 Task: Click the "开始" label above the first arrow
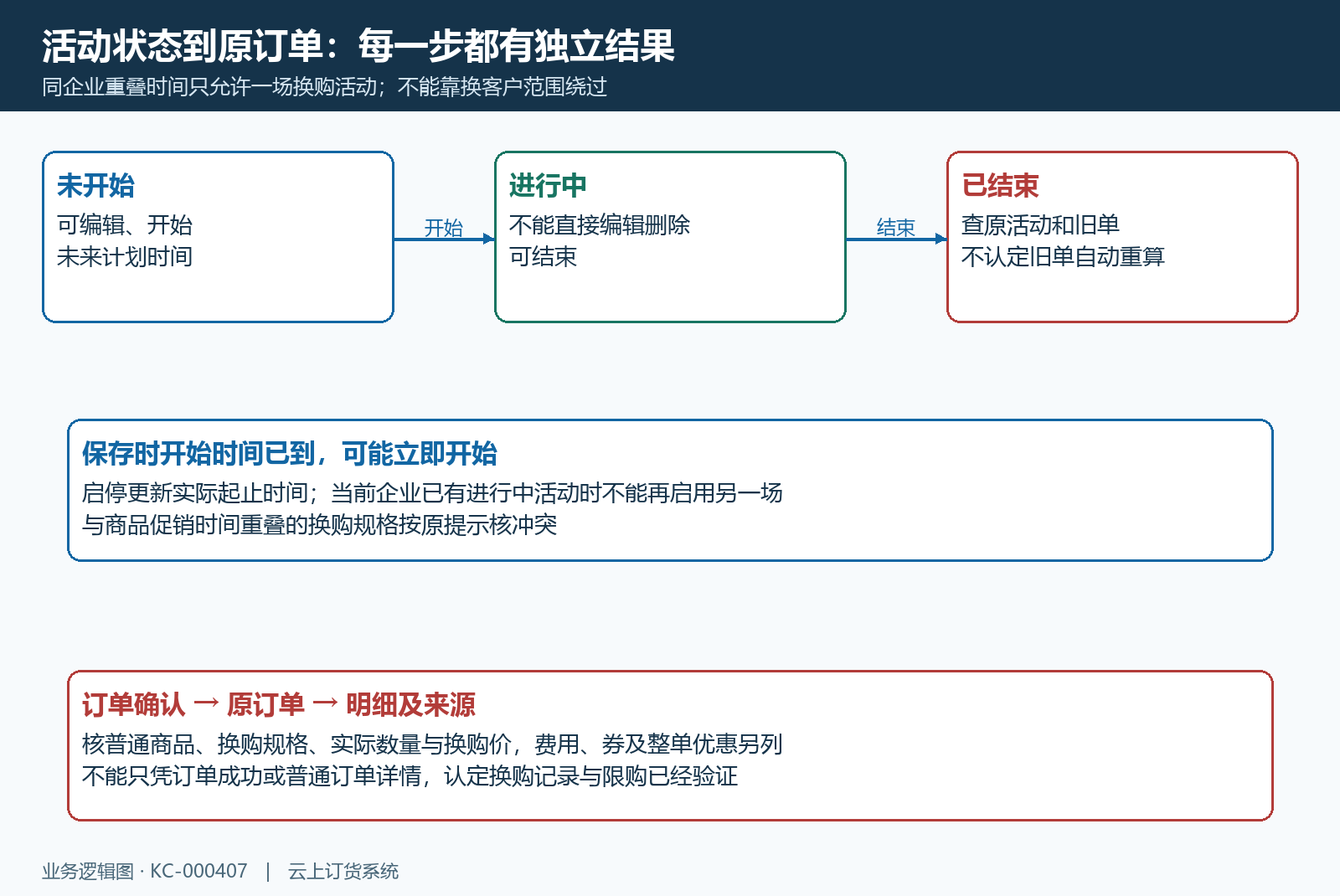(444, 227)
